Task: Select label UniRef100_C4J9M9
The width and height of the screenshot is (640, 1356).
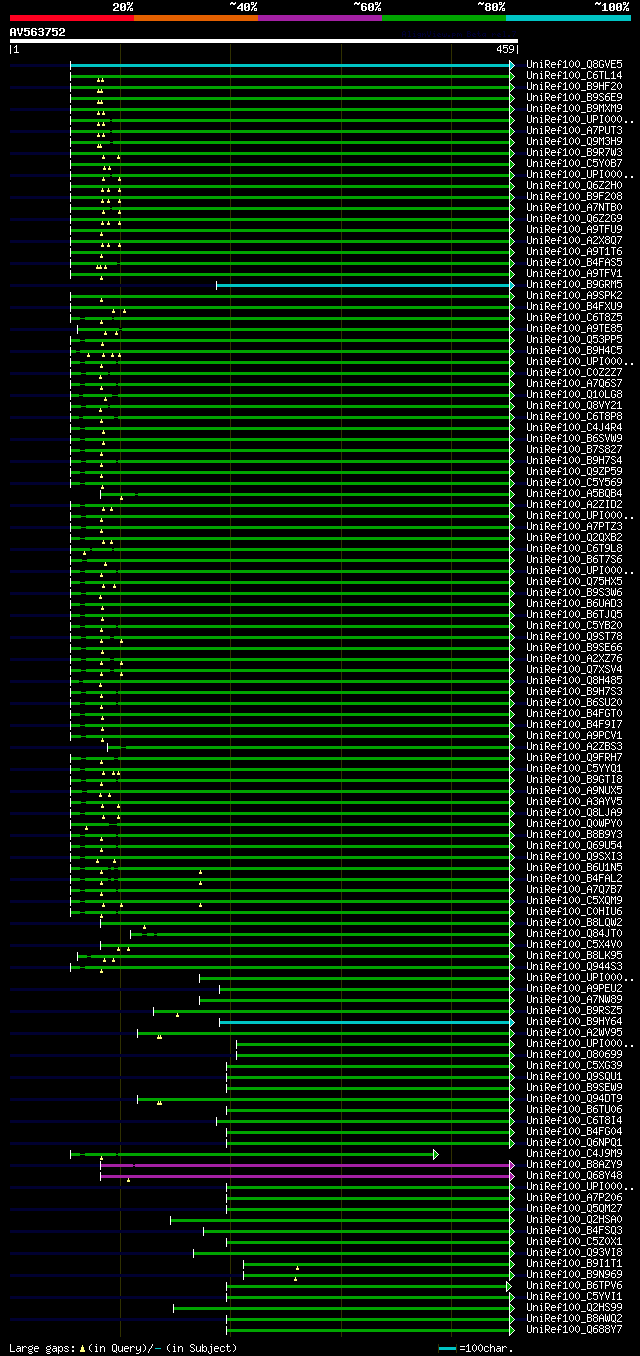Action: [x=574, y=1153]
